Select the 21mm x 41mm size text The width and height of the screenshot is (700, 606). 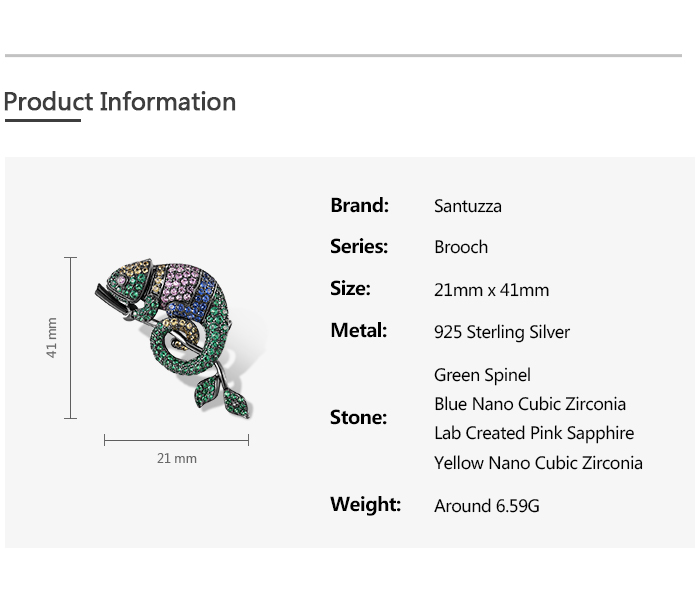click(x=491, y=290)
